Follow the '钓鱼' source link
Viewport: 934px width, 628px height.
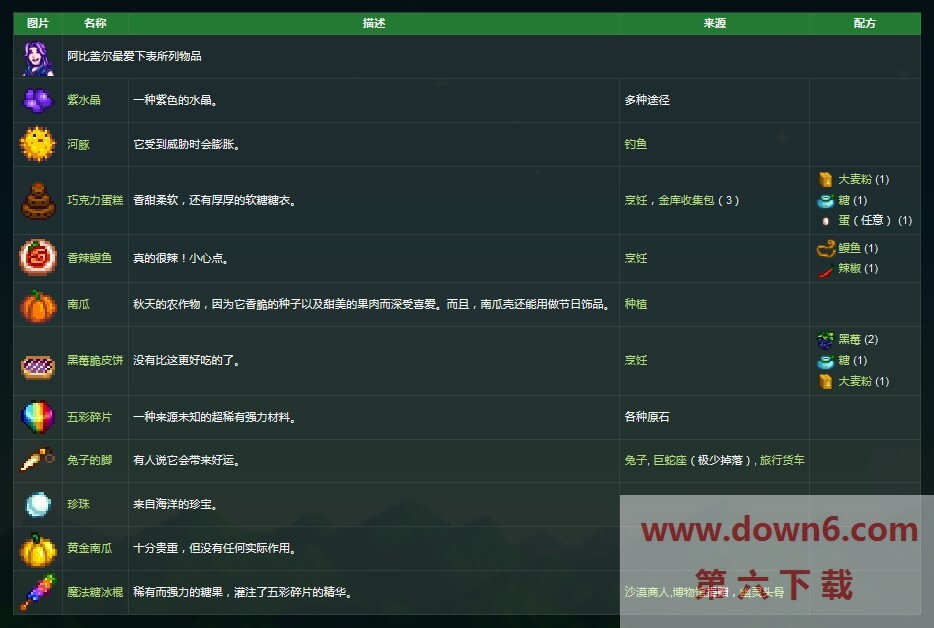pos(636,144)
